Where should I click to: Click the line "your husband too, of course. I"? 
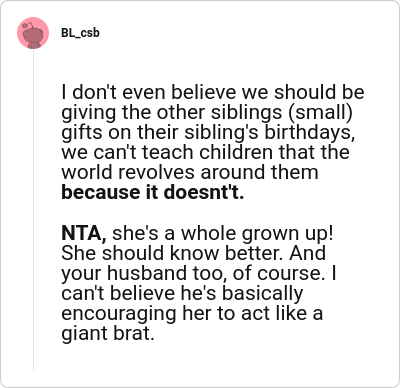[x=199, y=274]
